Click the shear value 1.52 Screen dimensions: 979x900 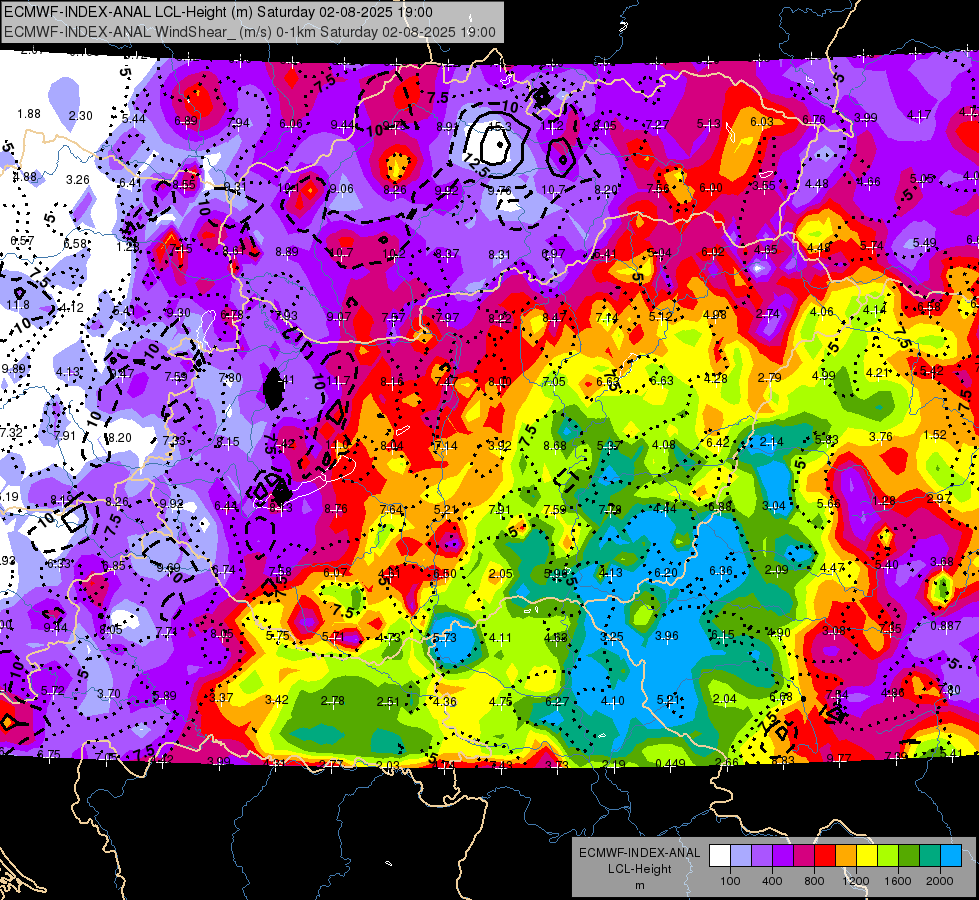(935, 435)
